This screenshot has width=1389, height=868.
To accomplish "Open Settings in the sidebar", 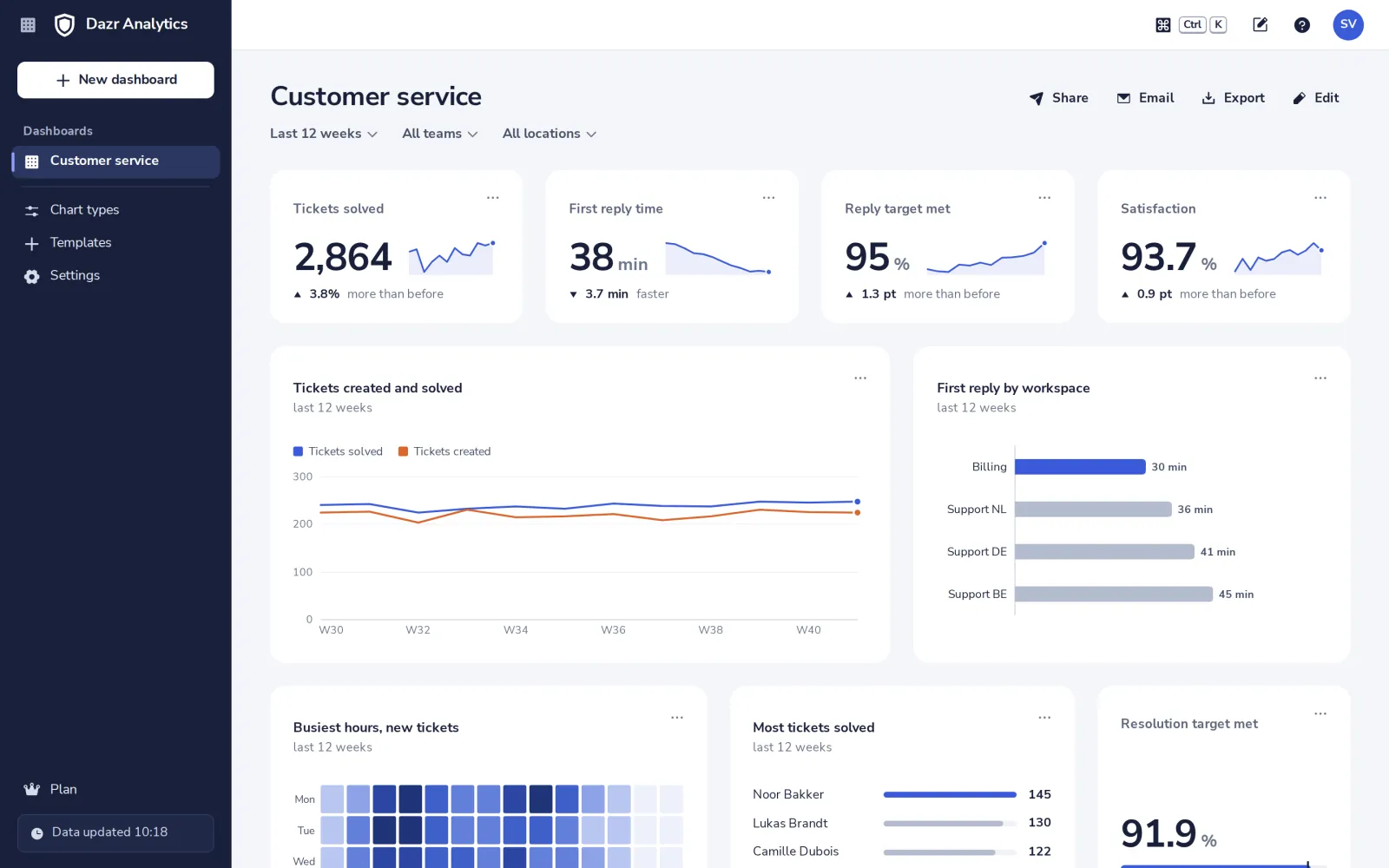I will coord(115,276).
